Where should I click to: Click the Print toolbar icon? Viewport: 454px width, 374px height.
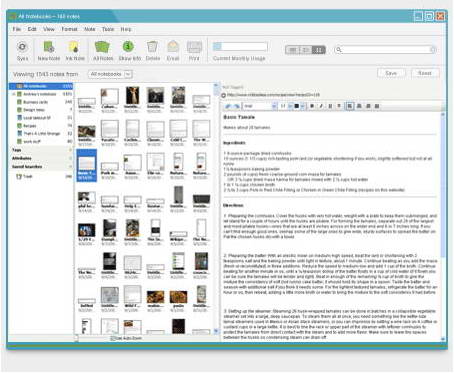point(194,47)
